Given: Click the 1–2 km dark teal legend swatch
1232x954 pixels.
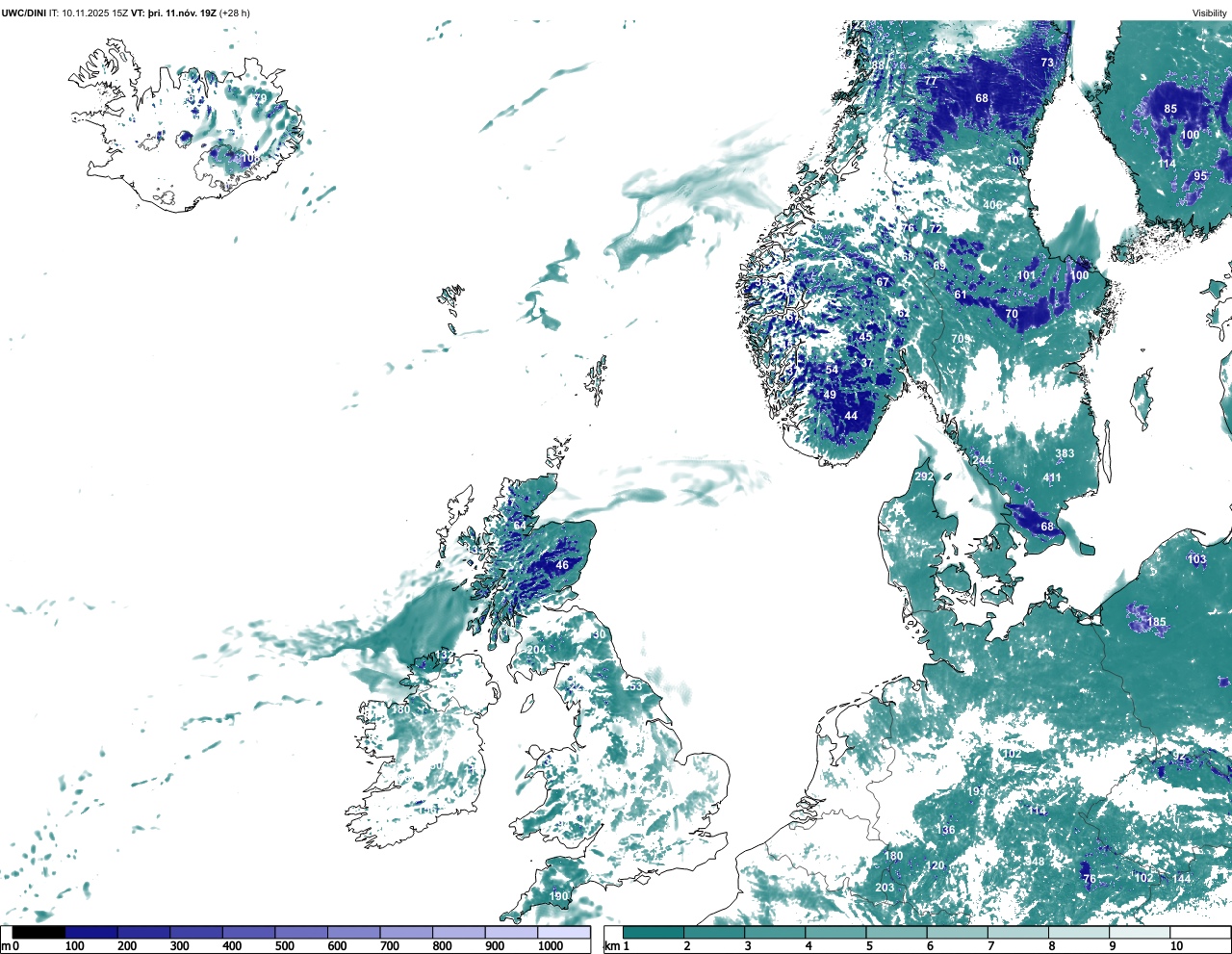Looking at the screenshot, I should tap(654, 932).
